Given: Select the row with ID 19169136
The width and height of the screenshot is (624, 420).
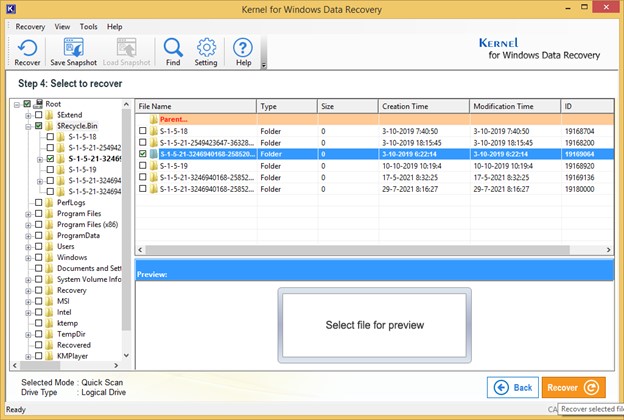Looking at the screenshot, I should tap(374, 177).
